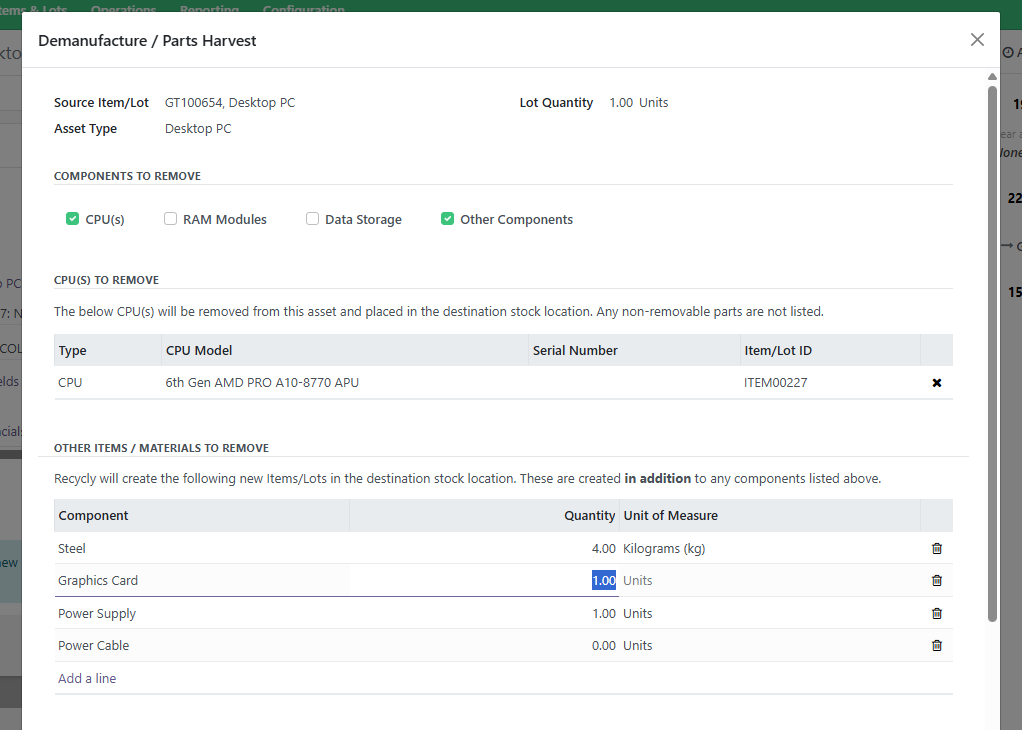This screenshot has height=730, width=1022.
Task: Select the Power Supply component cell
Action: pos(200,613)
